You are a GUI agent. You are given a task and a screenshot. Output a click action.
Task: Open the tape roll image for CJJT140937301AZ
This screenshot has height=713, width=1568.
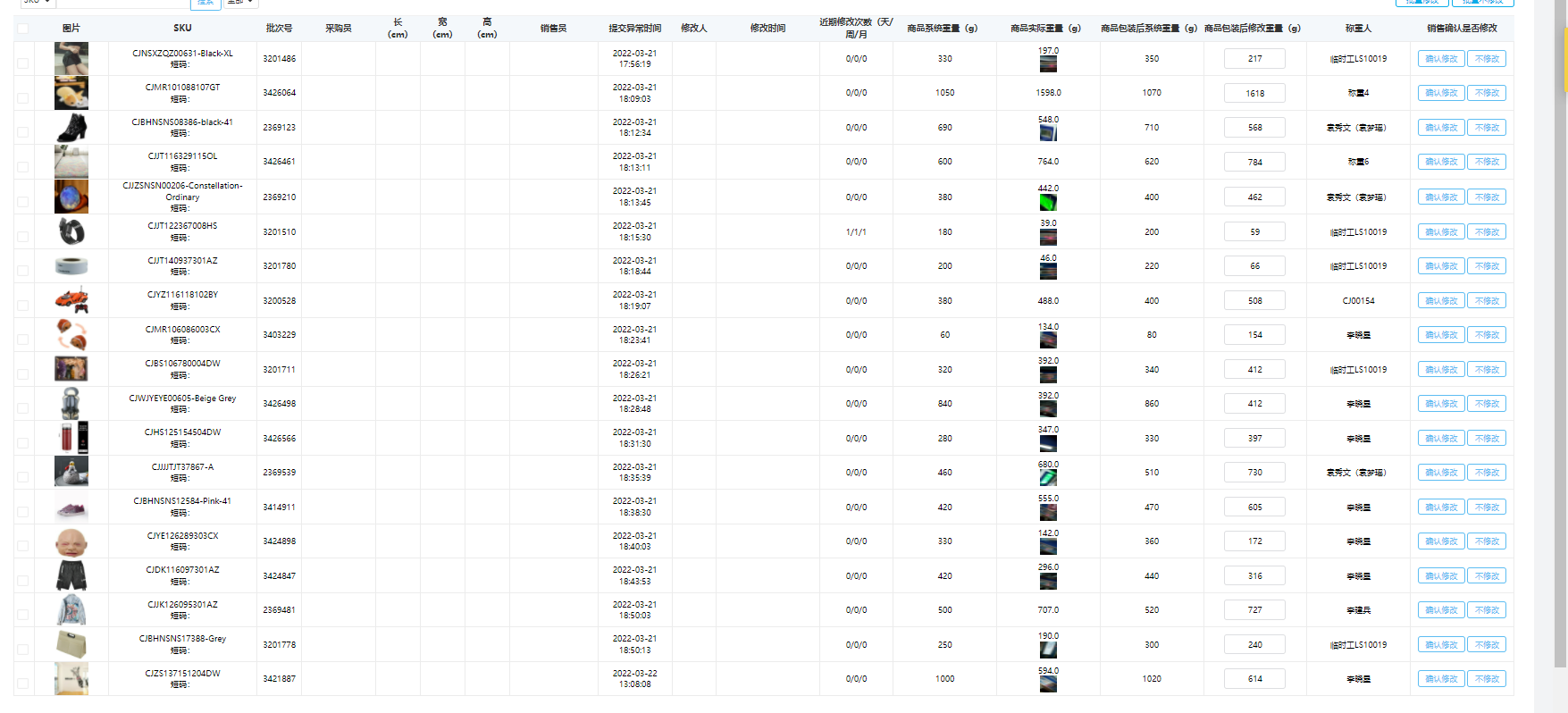[71, 266]
